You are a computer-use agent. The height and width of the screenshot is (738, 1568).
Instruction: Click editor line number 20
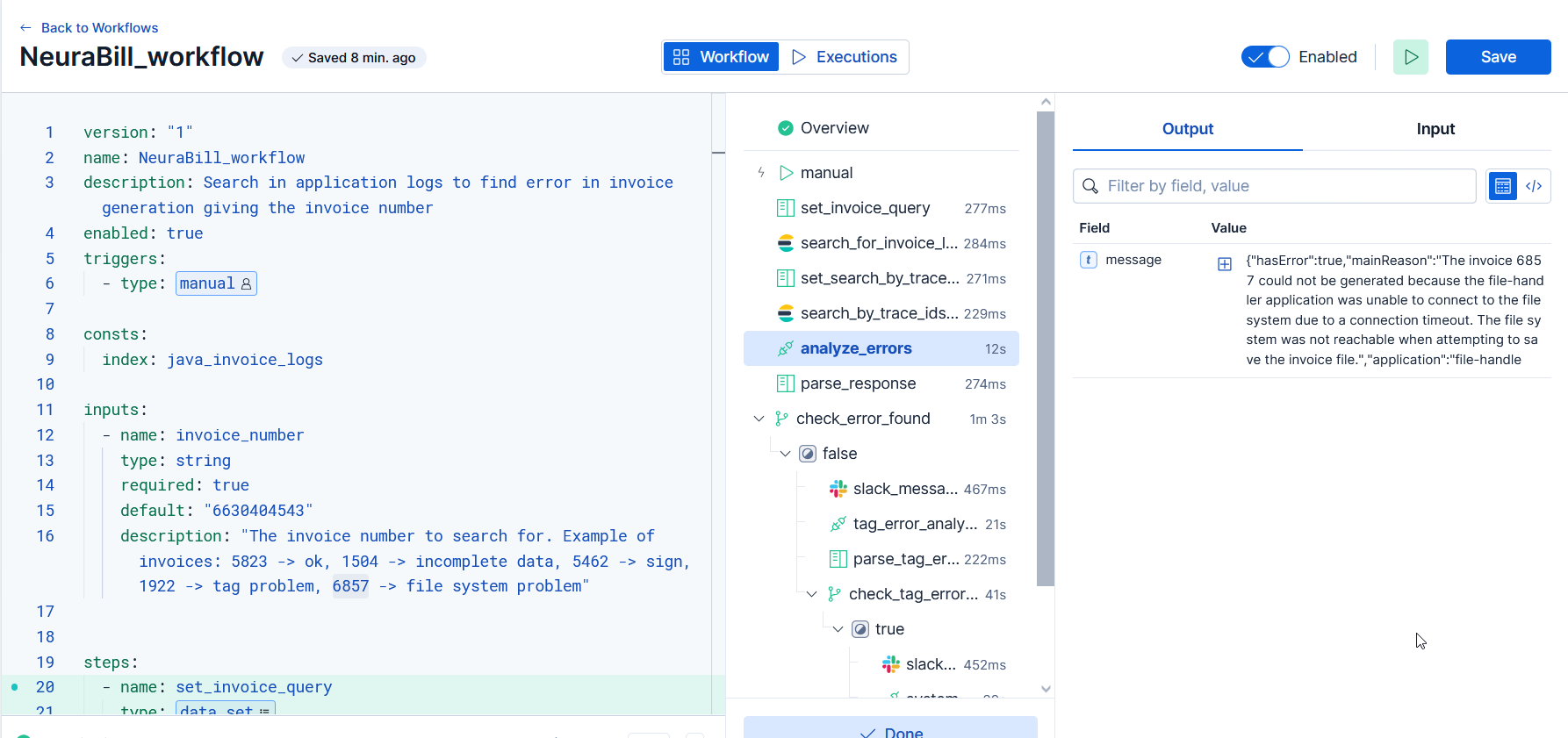pos(45,687)
